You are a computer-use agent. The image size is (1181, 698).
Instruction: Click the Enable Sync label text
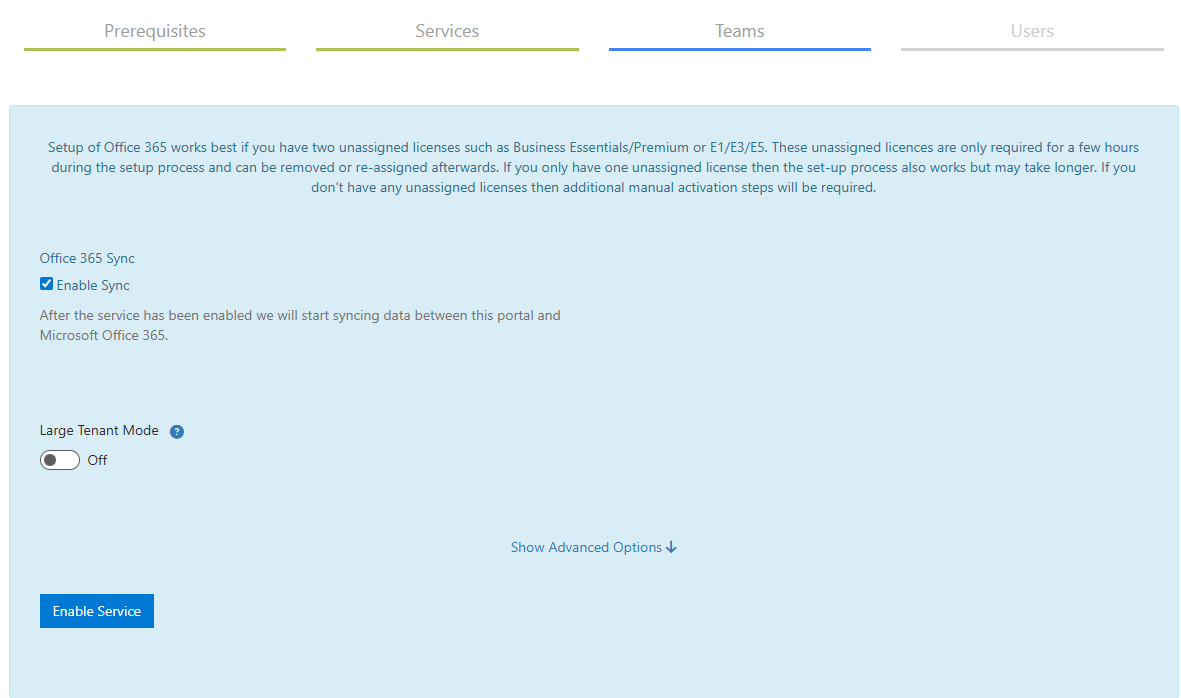click(93, 286)
